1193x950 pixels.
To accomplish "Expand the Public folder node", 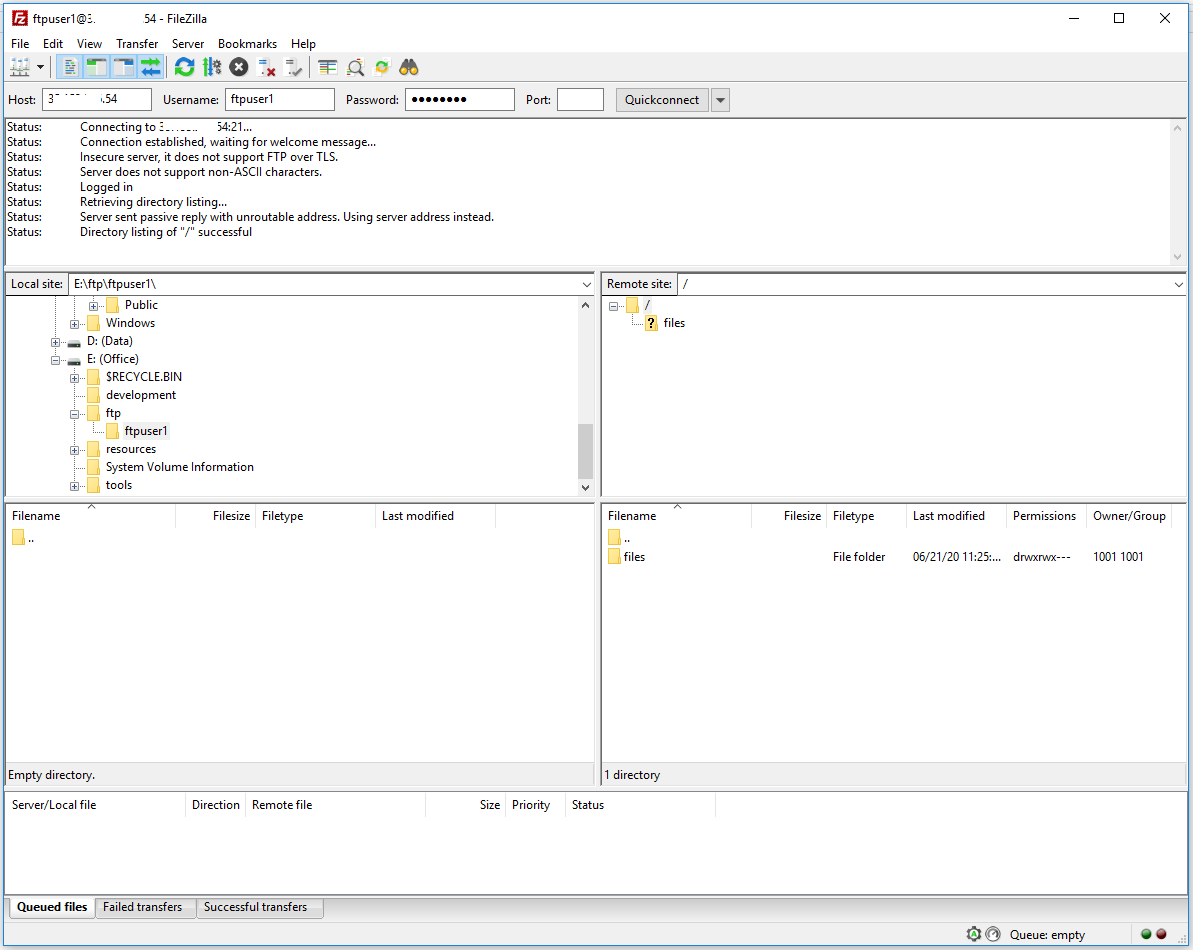I will 93,306.
